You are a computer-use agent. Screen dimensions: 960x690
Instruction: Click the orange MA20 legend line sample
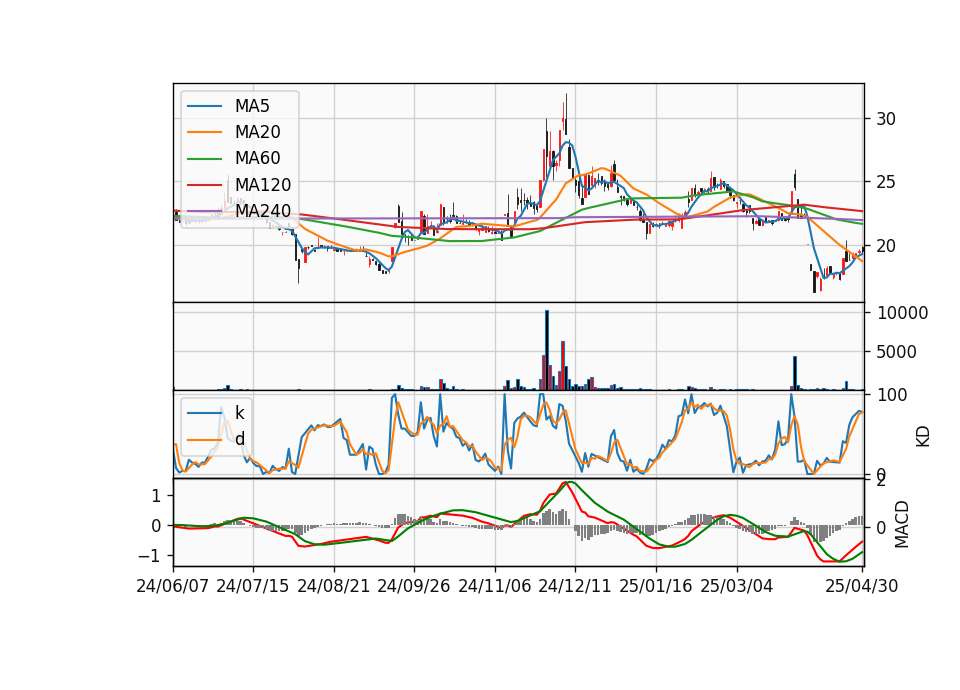[x=204, y=132]
